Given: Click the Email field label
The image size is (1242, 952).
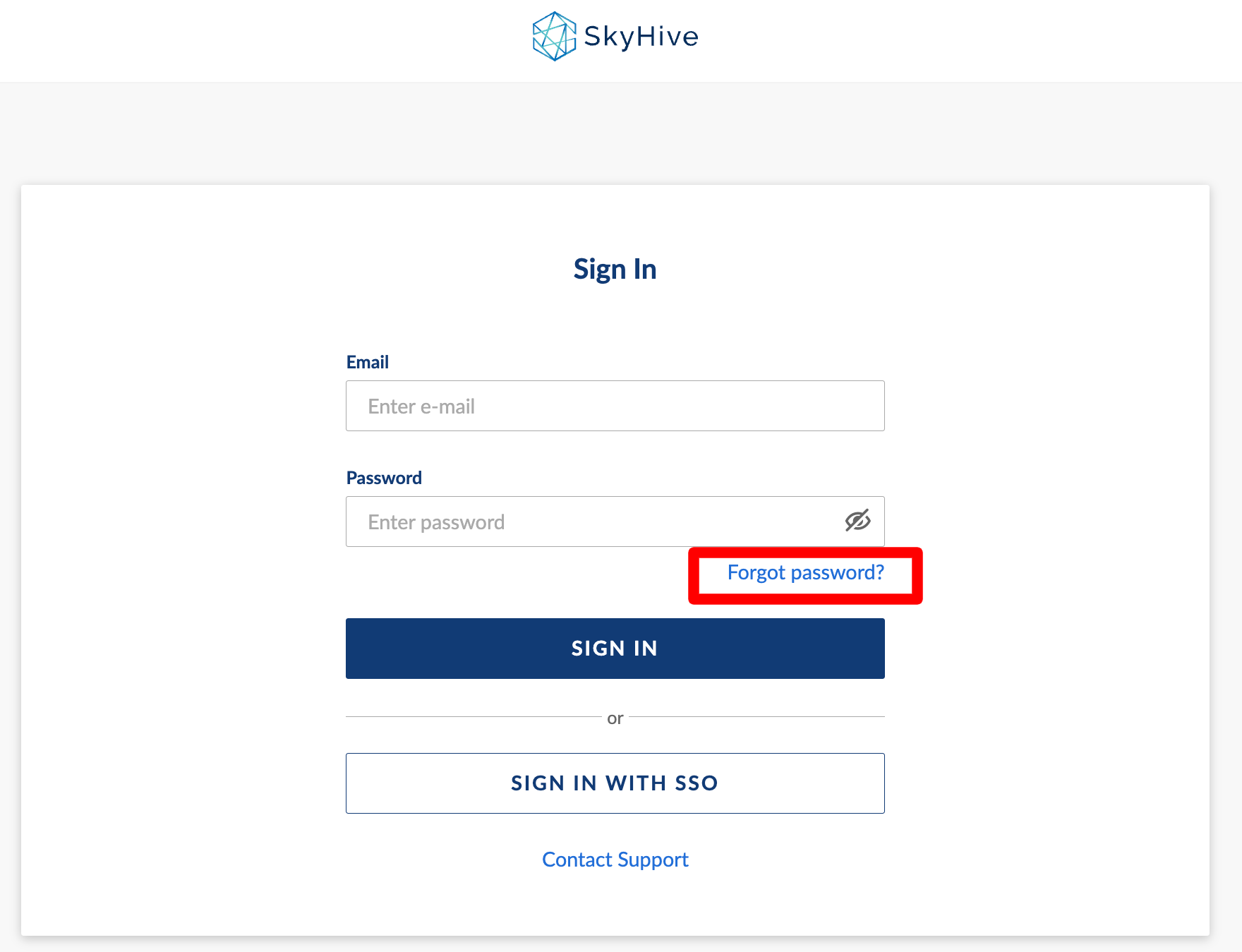Looking at the screenshot, I should [368, 362].
